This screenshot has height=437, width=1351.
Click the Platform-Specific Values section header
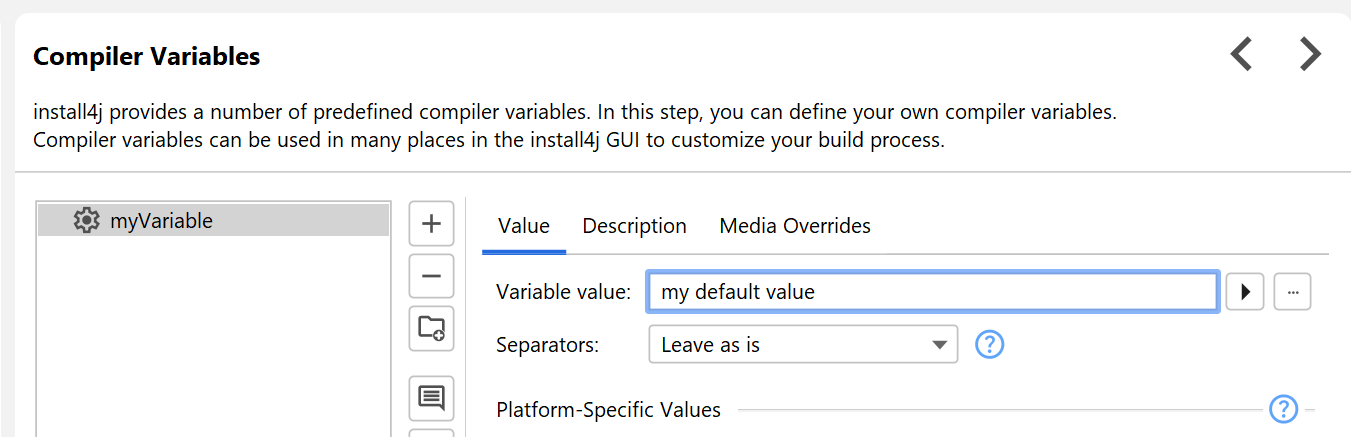[x=608, y=410]
